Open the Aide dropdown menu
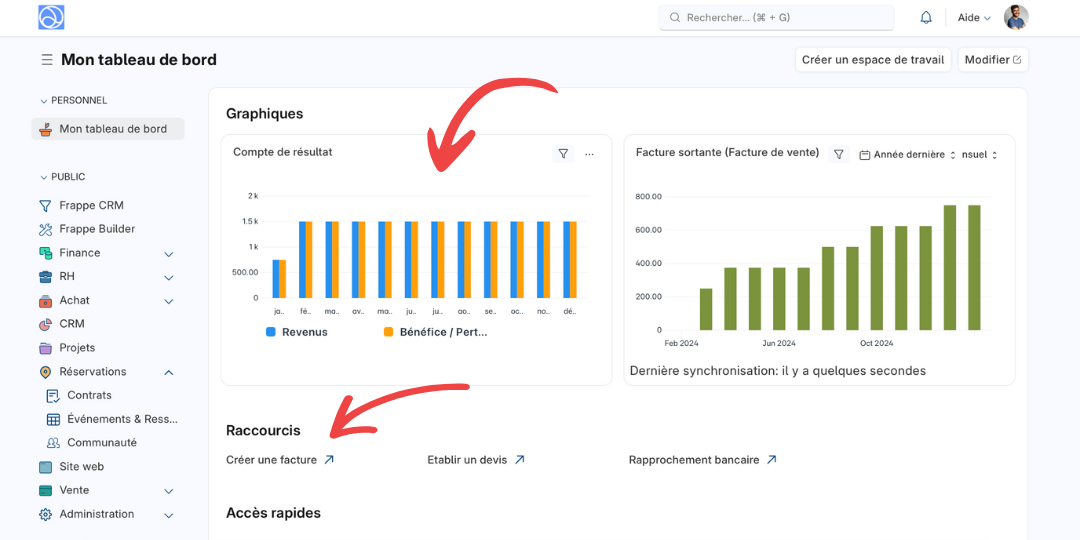 tap(974, 18)
